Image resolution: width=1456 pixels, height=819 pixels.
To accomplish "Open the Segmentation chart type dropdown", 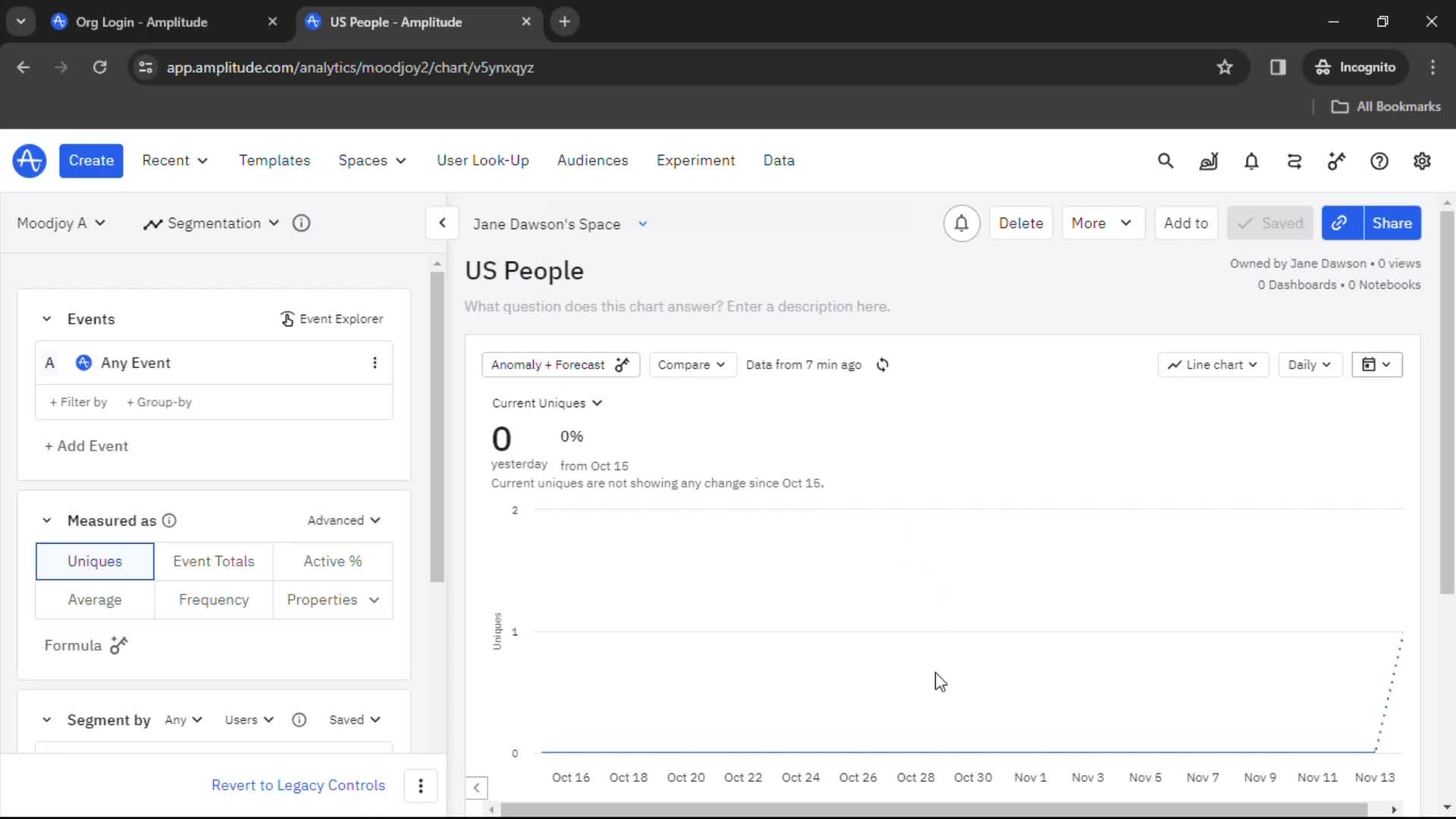I will [x=212, y=223].
